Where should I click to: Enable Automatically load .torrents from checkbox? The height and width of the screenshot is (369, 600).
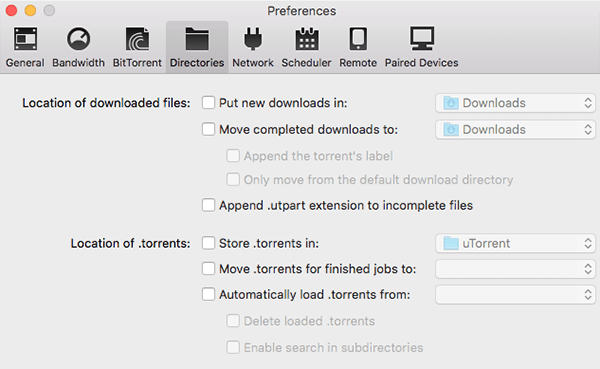209,294
